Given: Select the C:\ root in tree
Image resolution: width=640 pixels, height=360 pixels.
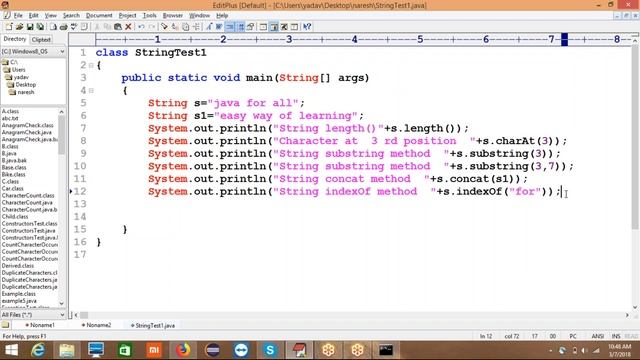Looking at the screenshot, I should pyautogui.click(x=13, y=62).
